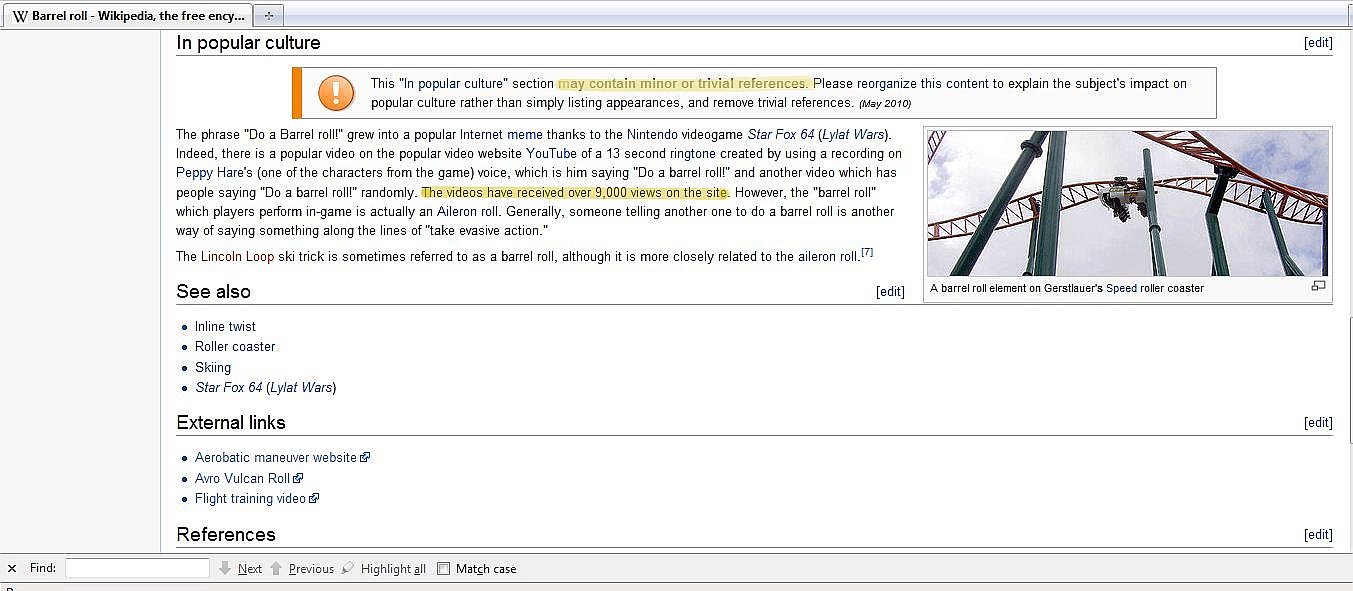Click external icon after Avro Vulcan Roll

[298, 479]
